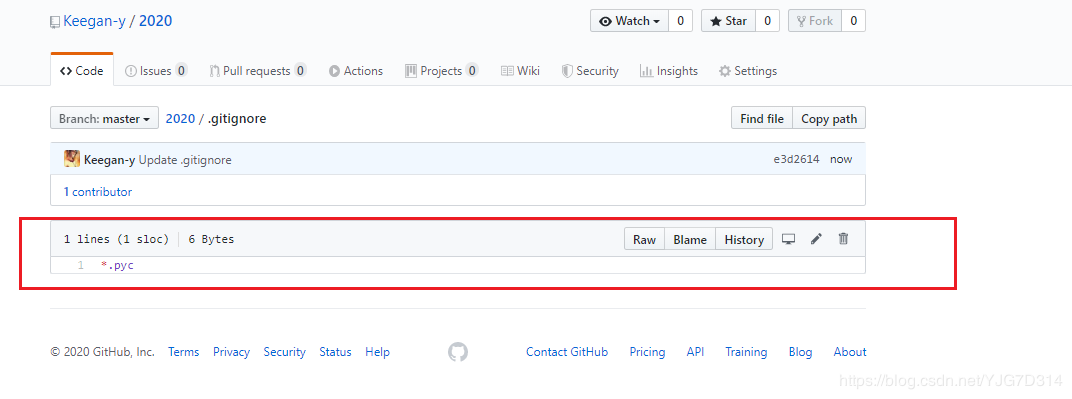This screenshot has height=399, width=1072.
Task: Click the trash delete file icon
Action: tap(844, 238)
